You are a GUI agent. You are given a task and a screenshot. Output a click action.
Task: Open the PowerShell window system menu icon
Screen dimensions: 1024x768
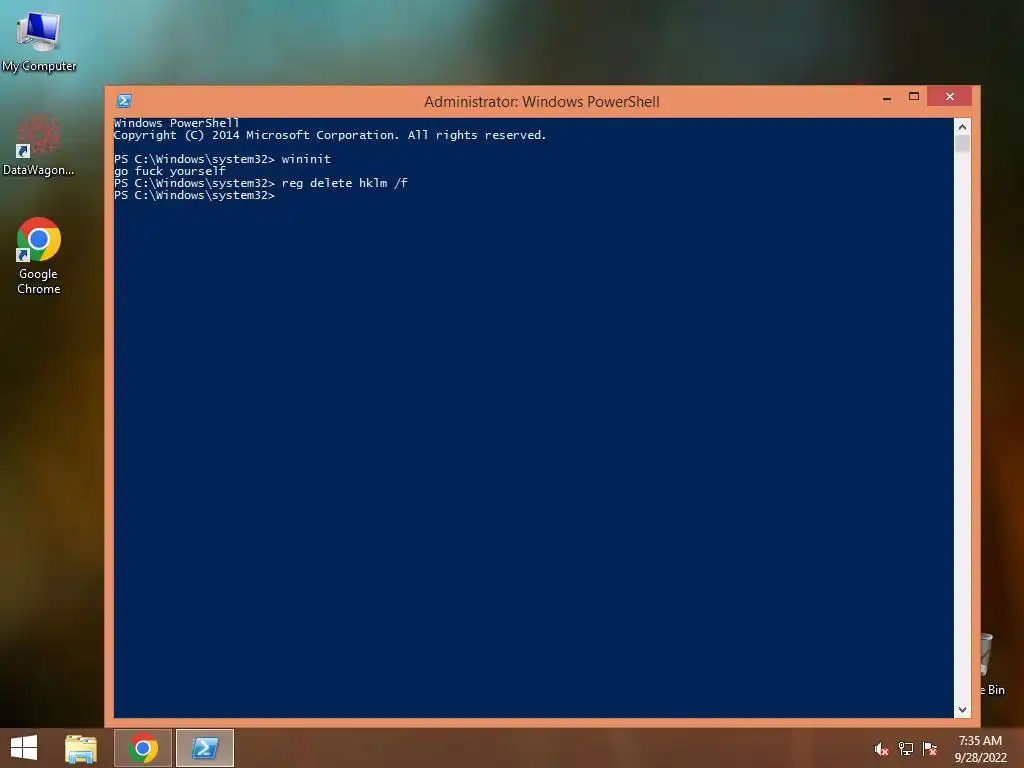[x=124, y=101]
